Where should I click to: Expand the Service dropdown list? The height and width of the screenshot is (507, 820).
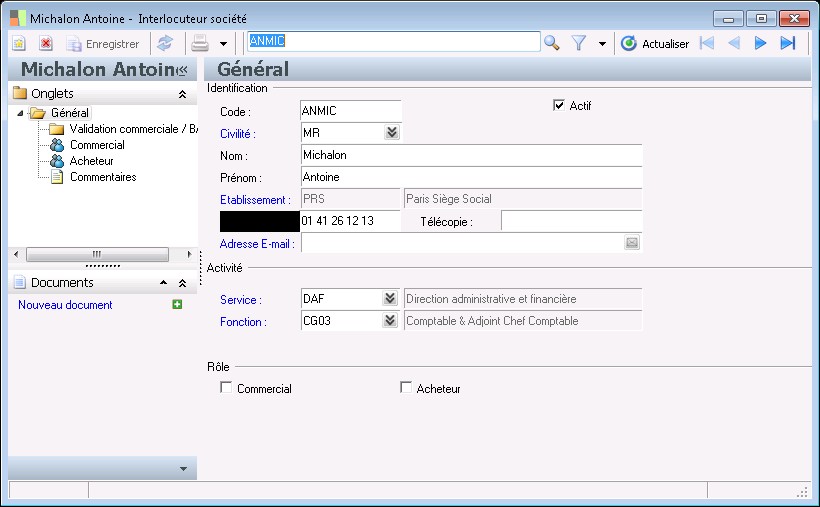(x=391, y=298)
